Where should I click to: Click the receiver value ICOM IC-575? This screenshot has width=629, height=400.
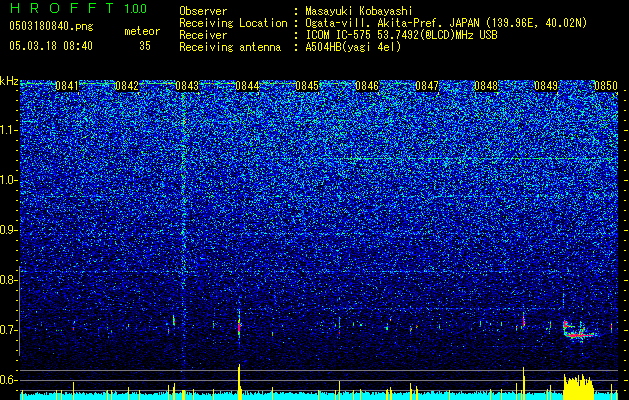coord(339,35)
